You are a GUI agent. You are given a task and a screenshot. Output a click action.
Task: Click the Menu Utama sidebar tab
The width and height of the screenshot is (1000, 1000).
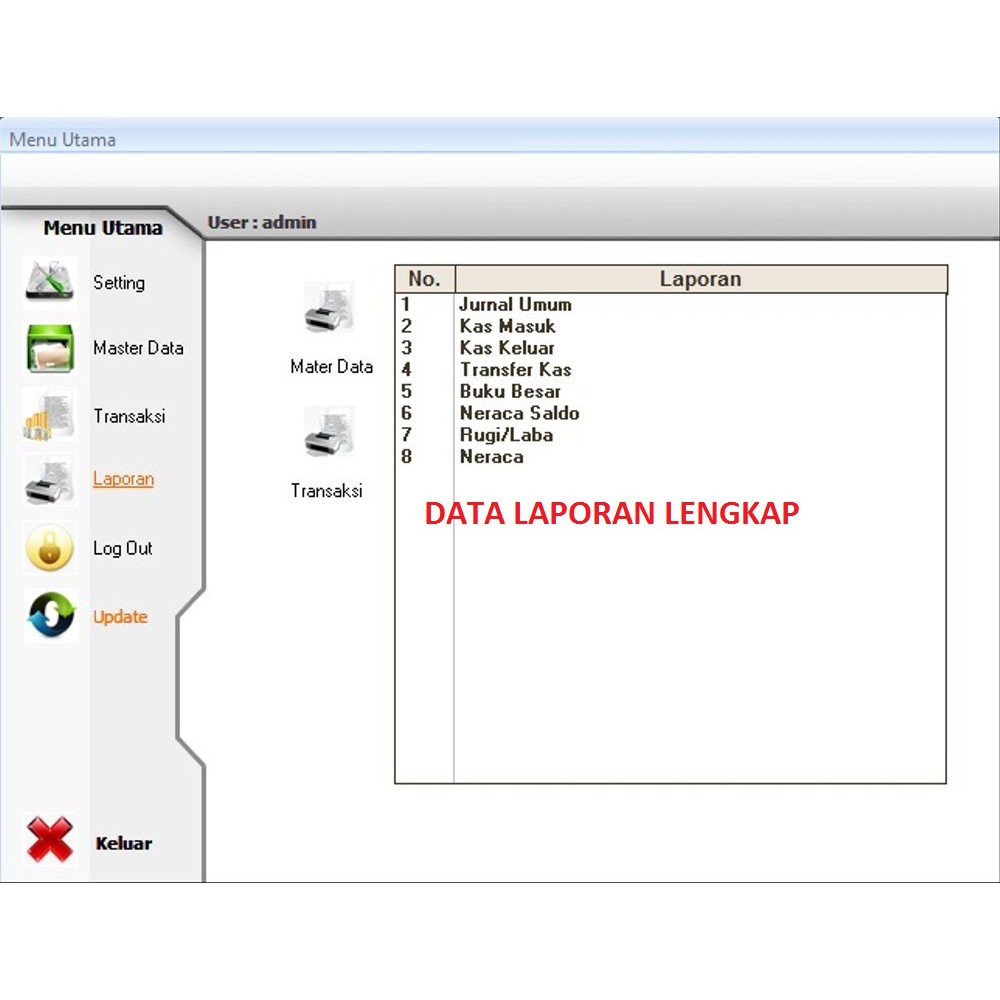point(102,228)
